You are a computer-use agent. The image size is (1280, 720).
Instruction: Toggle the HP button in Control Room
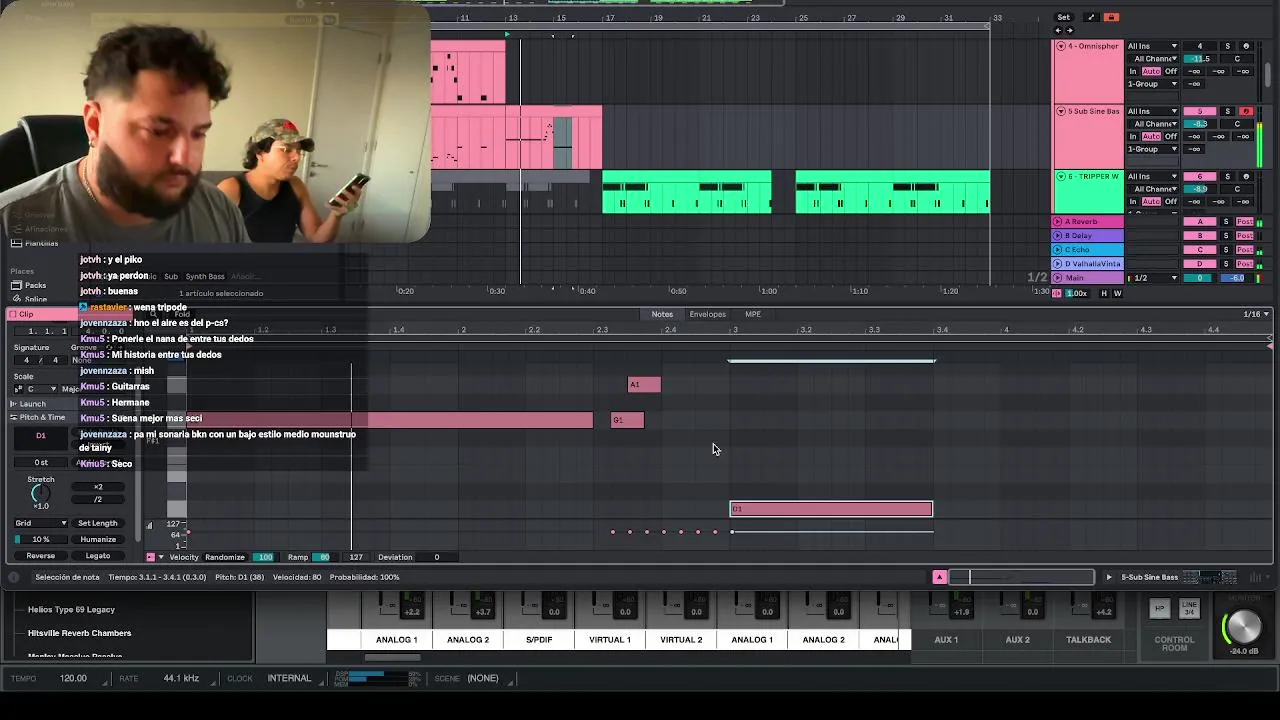pyautogui.click(x=1160, y=608)
